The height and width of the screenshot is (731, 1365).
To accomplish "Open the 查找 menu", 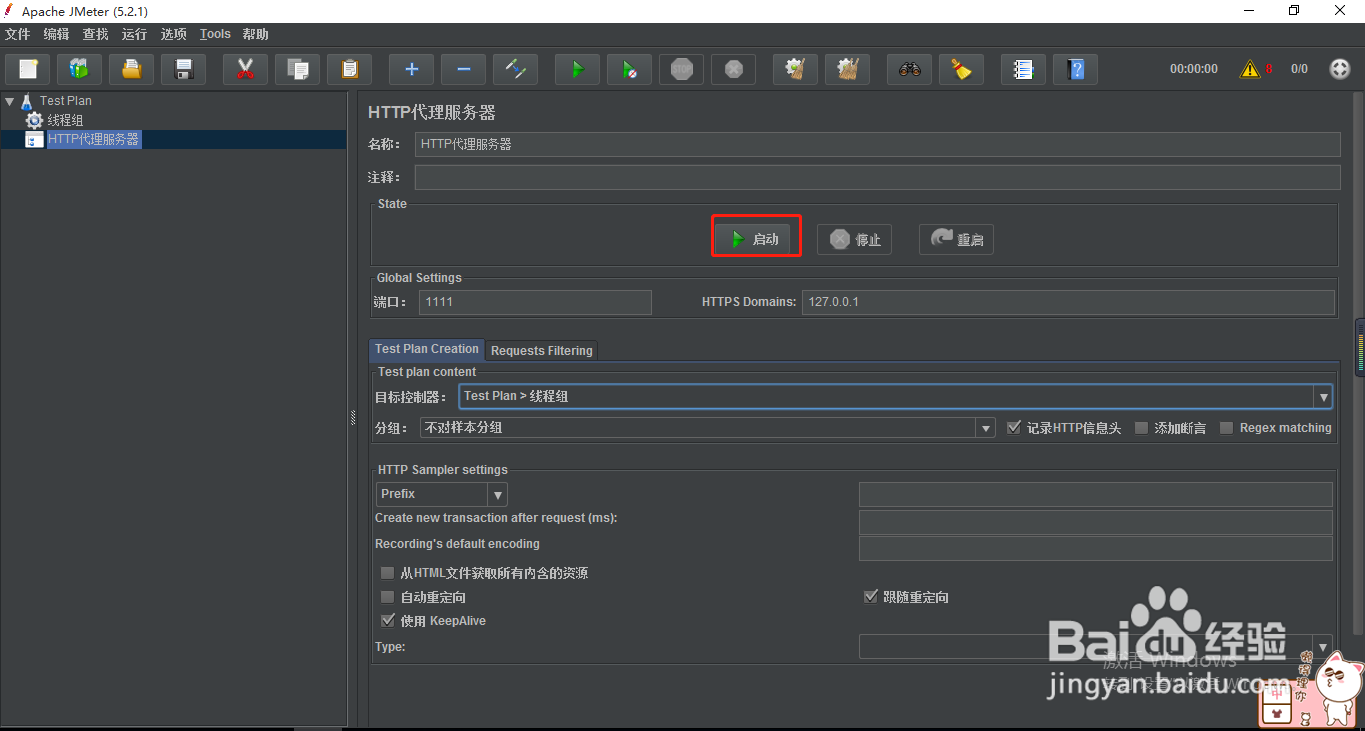I will point(96,34).
